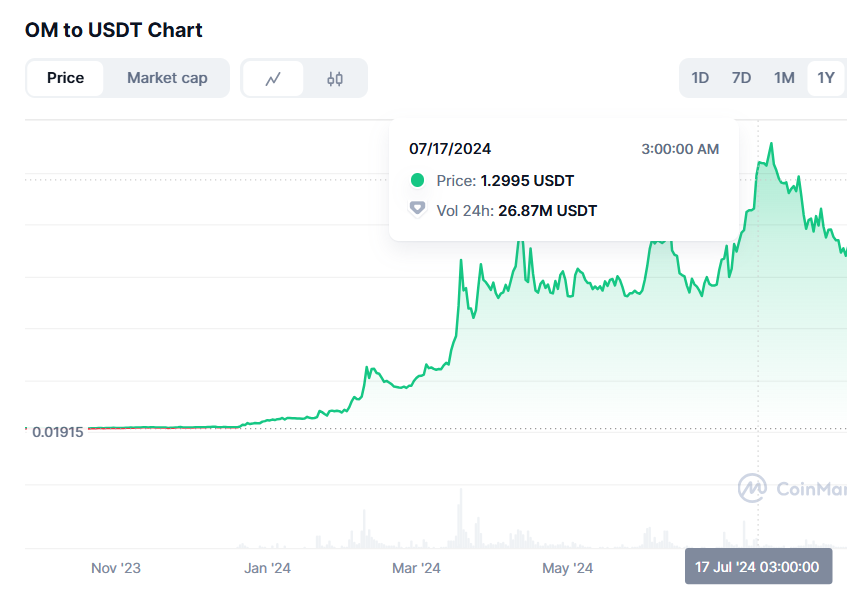Click the 26.87M USDT volume value
Viewport: 847px width, 599px height.
point(547,211)
